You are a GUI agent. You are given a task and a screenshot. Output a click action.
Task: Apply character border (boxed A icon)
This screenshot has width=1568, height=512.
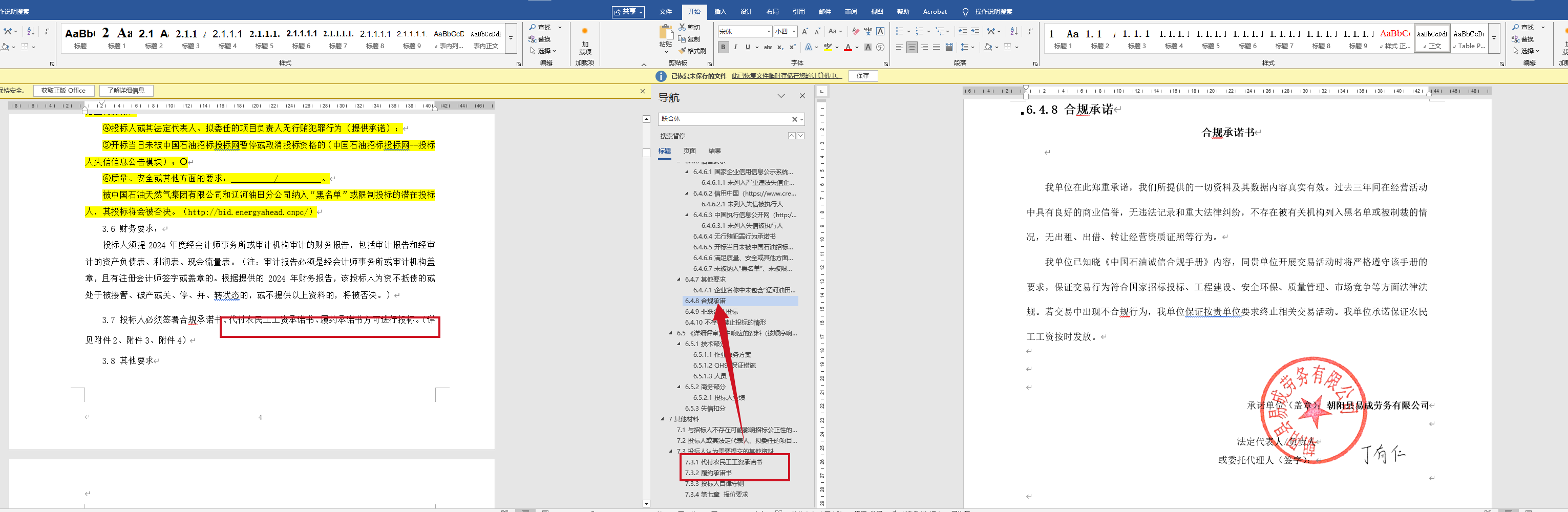tap(881, 31)
